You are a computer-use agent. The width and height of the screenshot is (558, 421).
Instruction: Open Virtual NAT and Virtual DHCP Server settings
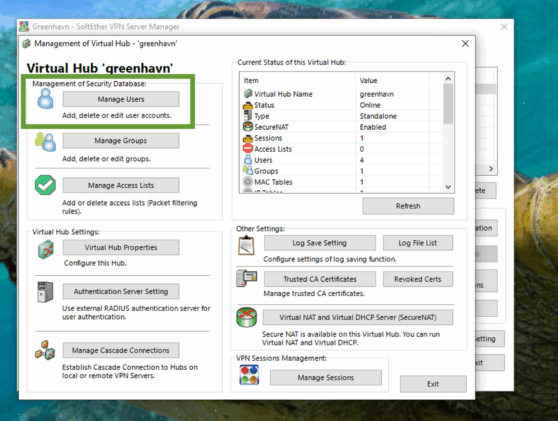358,317
